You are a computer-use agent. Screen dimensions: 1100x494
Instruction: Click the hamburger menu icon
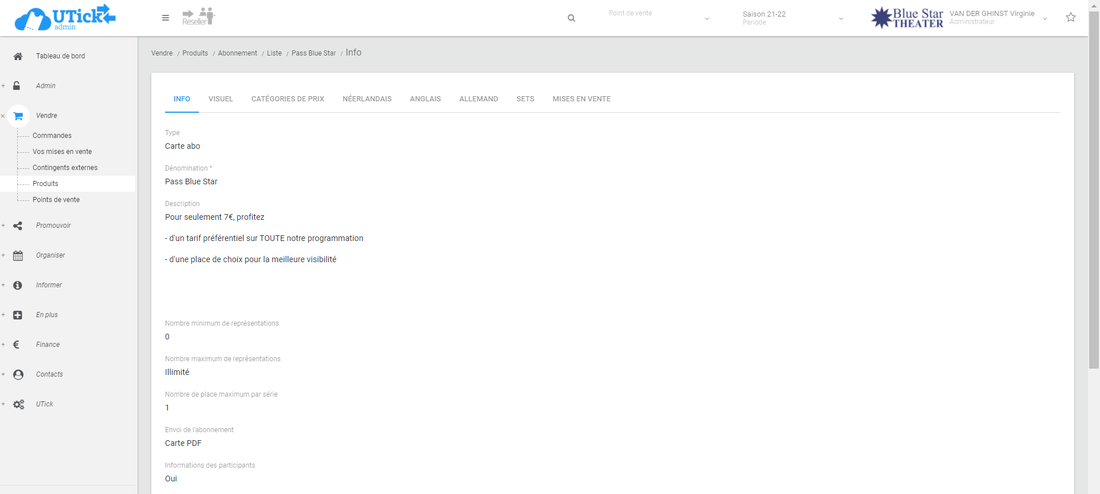pyautogui.click(x=165, y=18)
